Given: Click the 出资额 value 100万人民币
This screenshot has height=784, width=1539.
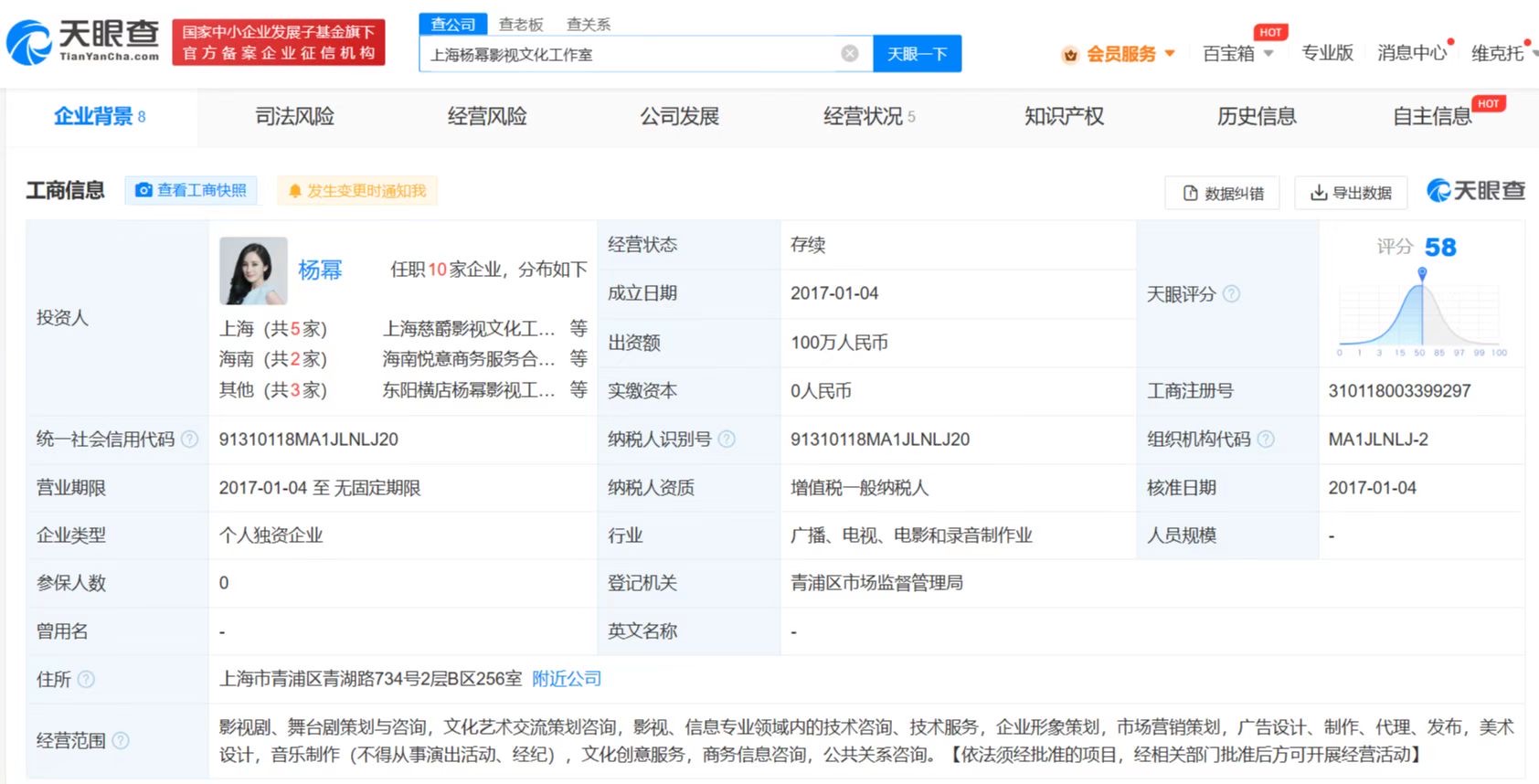Looking at the screenshot, I should 839,343.
